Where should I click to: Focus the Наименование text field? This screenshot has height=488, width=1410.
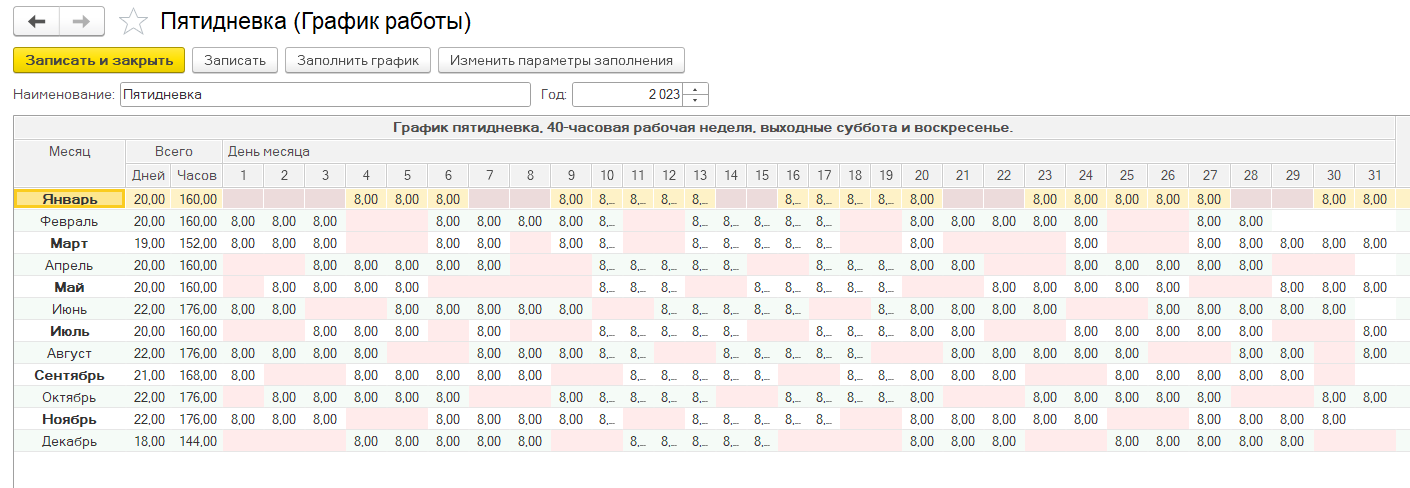click(x=324, y=94)
